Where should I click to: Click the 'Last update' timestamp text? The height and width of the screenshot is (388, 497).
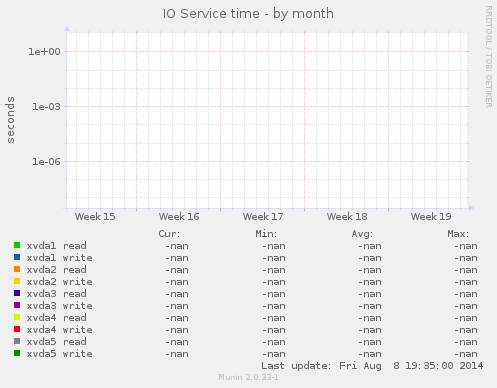(372, 366)
